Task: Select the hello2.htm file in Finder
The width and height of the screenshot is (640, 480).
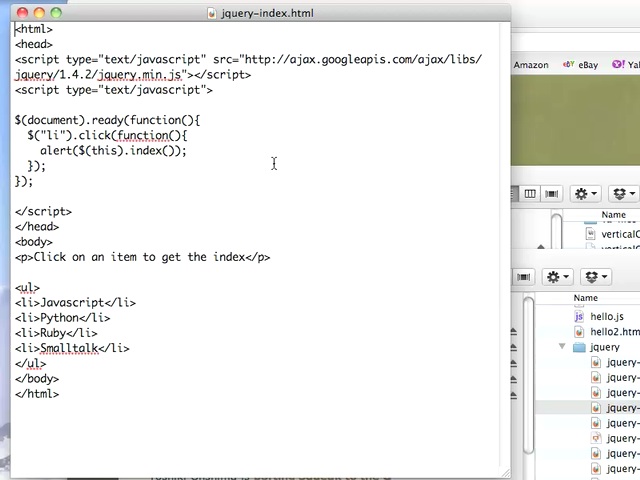Action: point(607,331)
